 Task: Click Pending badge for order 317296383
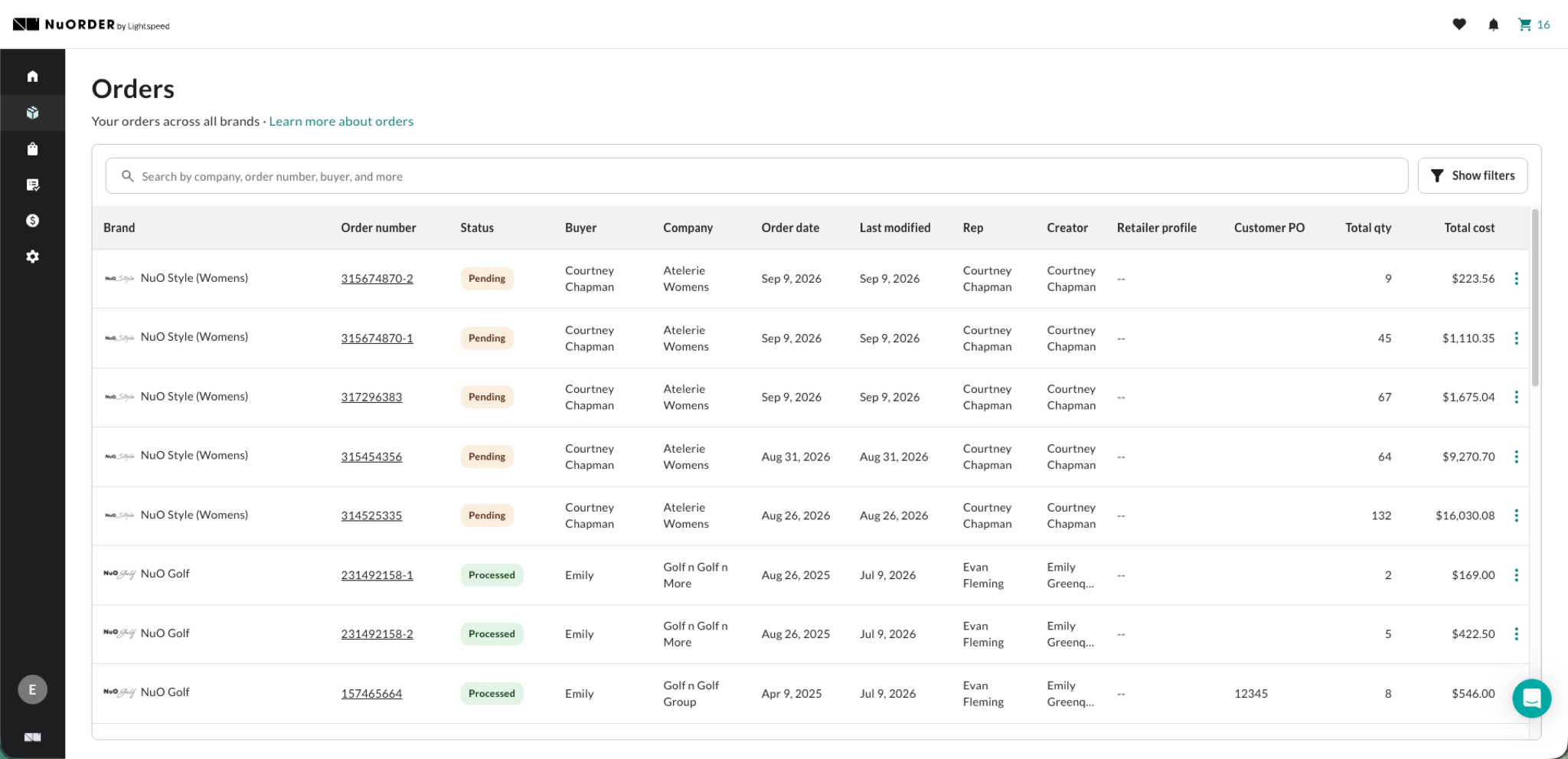(487, 397)
